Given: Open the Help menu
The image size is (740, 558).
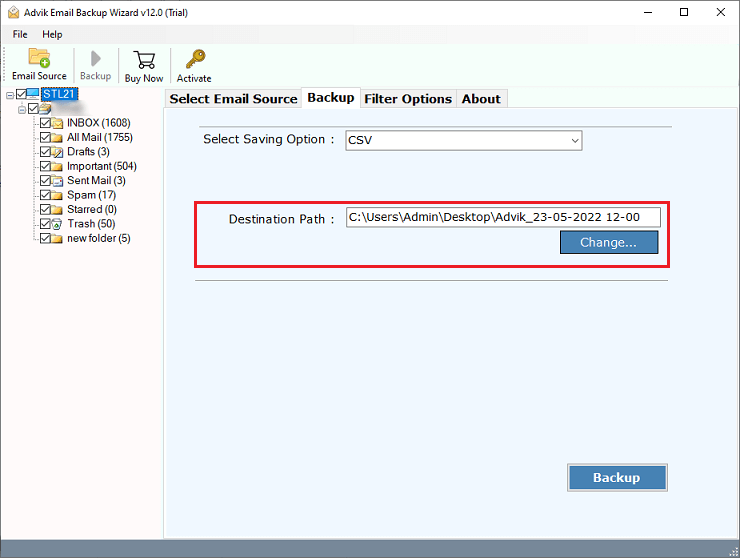Looking at the screenshot, I should coord(52,34).
